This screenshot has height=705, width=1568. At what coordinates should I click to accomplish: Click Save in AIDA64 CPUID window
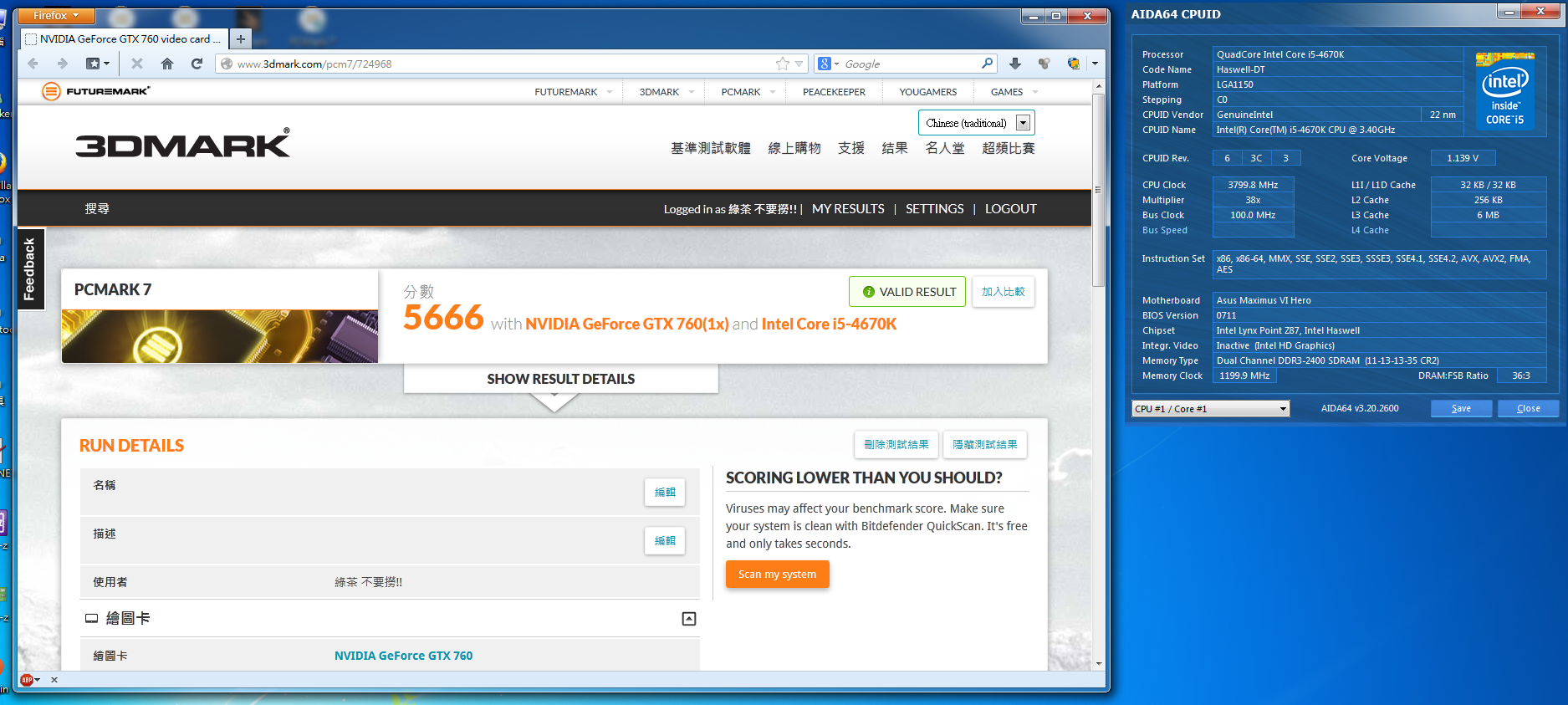pos(1461,408)
